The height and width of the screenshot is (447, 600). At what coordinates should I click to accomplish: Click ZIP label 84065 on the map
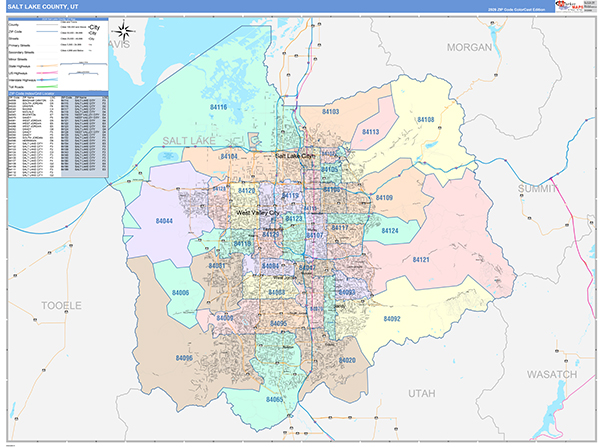(275, 400)
